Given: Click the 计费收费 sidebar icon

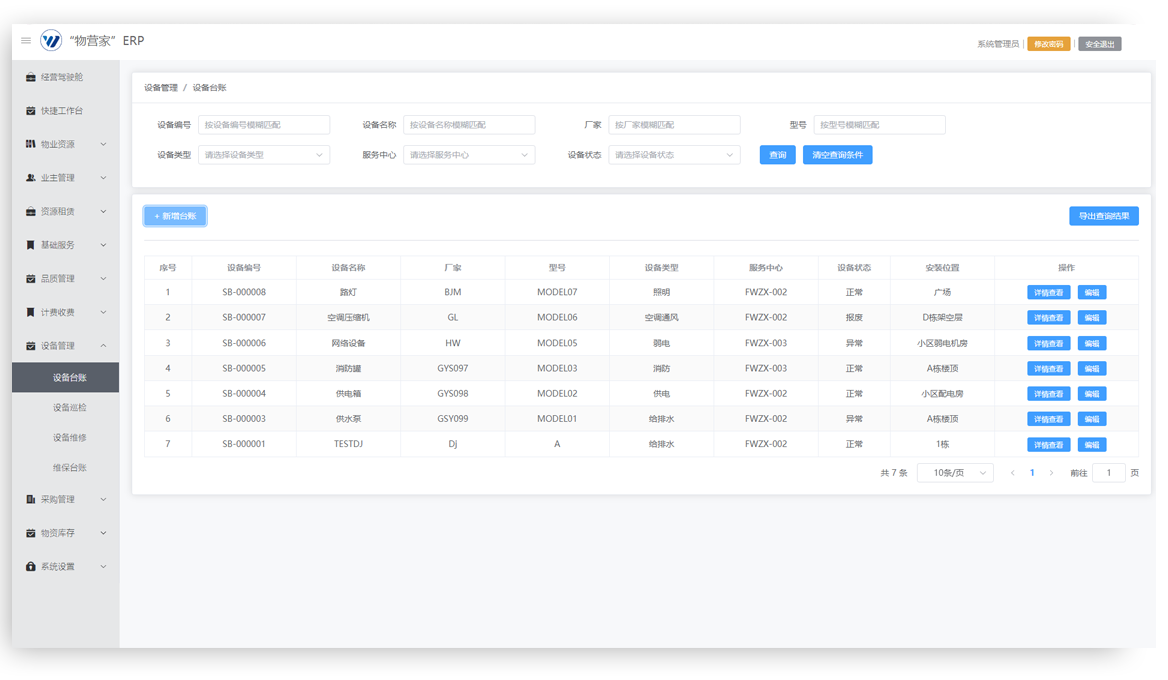Looking at the screenshot, I should 31,312.
